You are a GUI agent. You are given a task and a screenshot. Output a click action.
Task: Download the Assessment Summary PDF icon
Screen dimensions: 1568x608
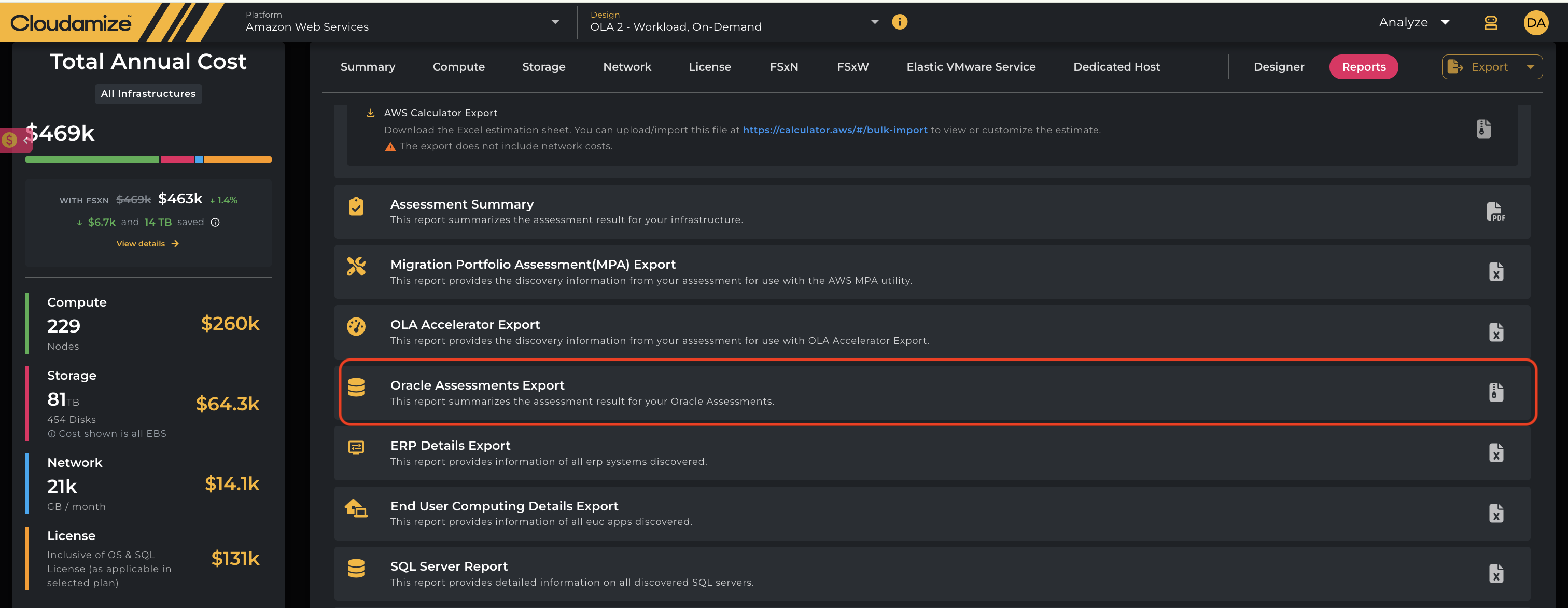pos(1495,211)
